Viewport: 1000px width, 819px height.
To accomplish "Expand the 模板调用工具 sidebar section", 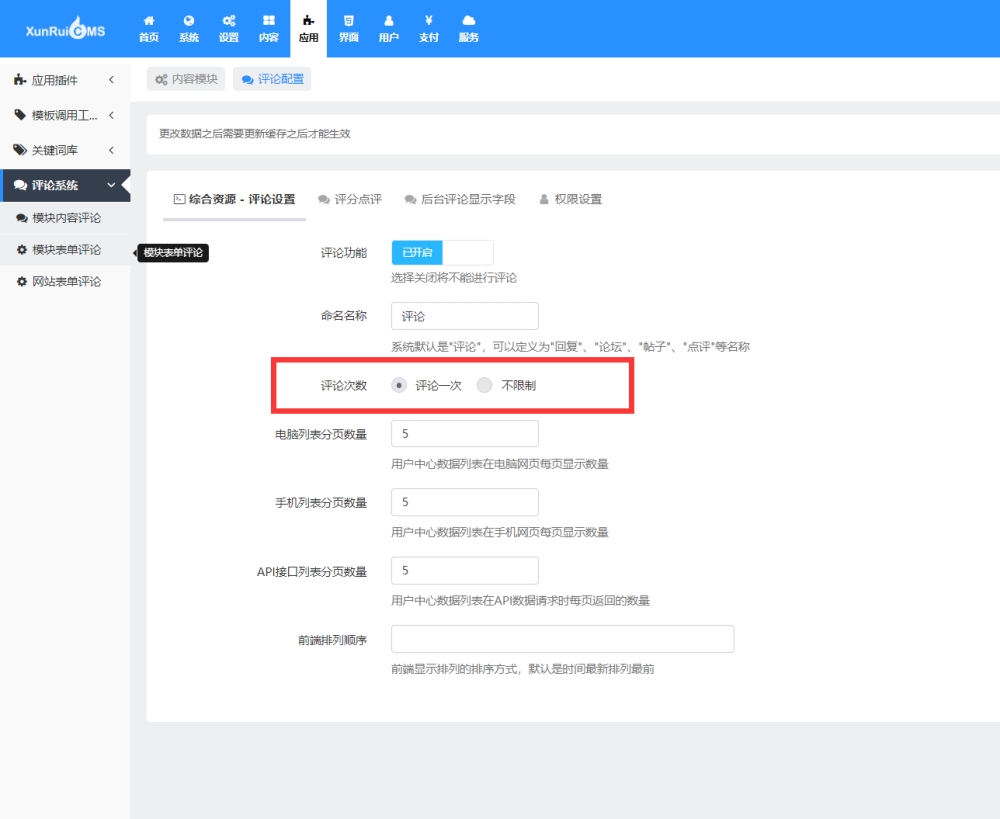I will 65,115.
